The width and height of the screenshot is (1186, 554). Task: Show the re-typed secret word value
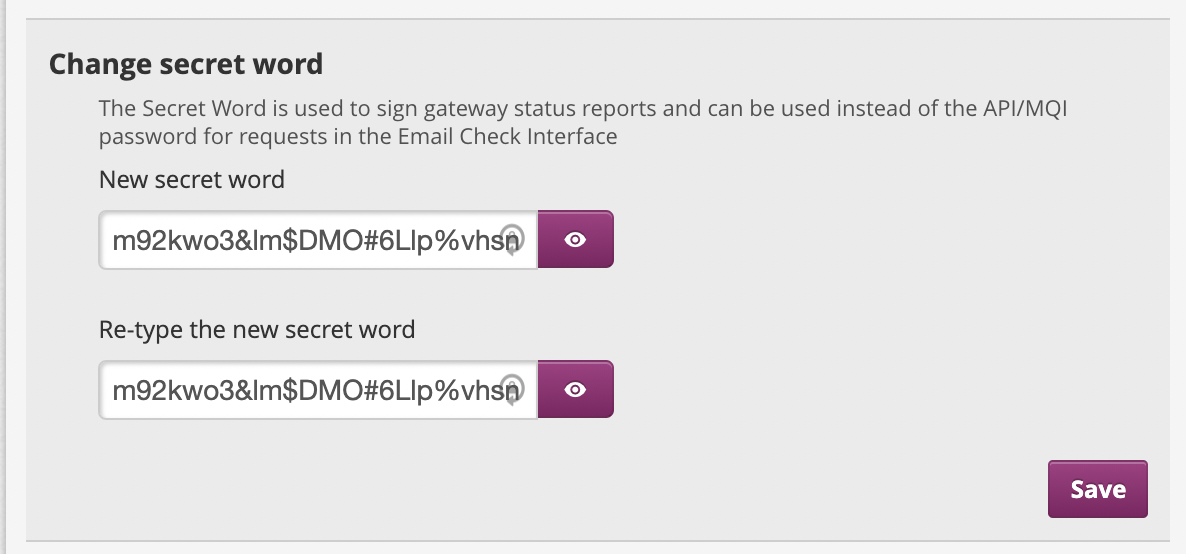(575, 389)
